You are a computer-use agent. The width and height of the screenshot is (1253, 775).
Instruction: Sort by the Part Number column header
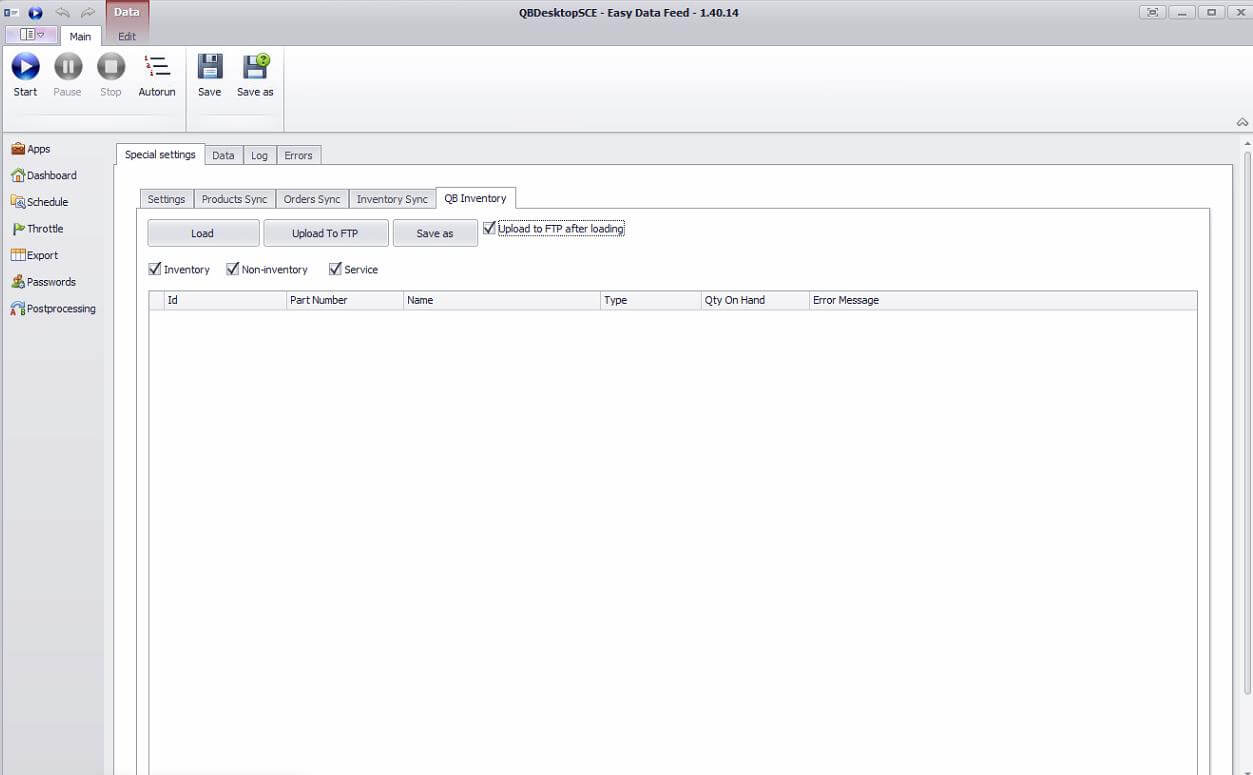coord(345,300)
